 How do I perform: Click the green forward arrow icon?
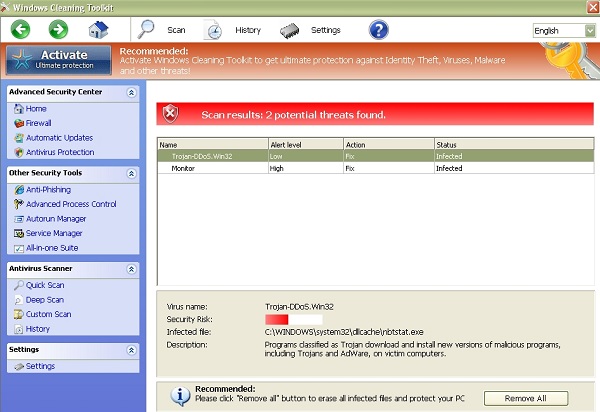[57, 29]
